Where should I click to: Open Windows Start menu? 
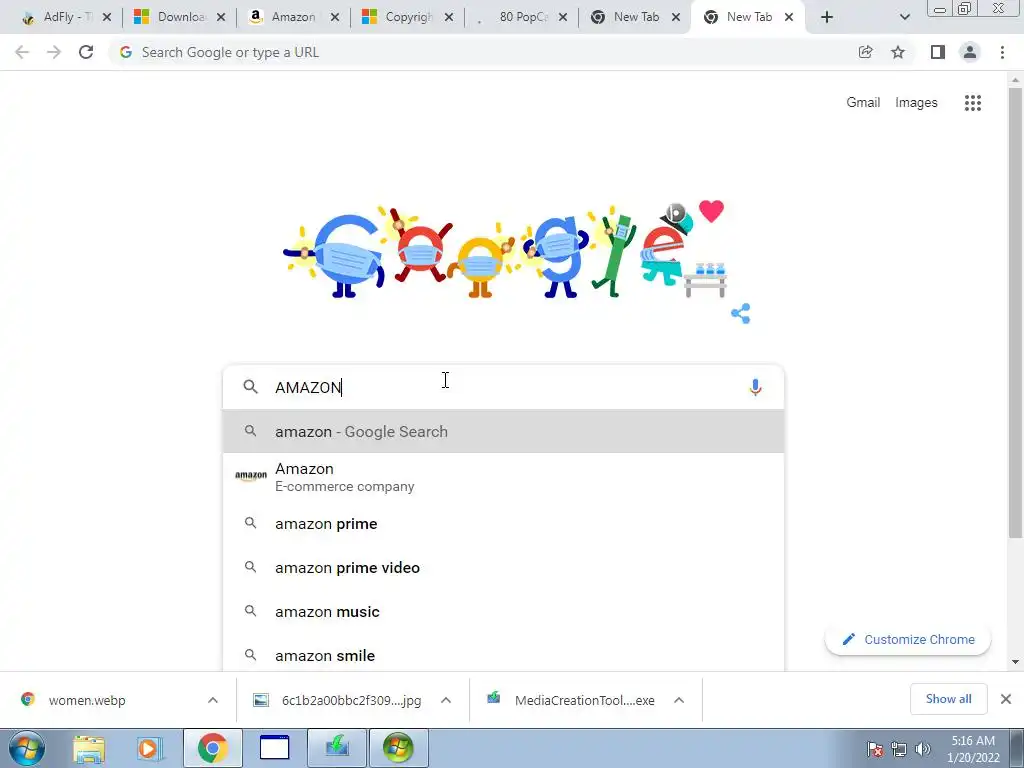pyautogui.click(x=27, y=748)
